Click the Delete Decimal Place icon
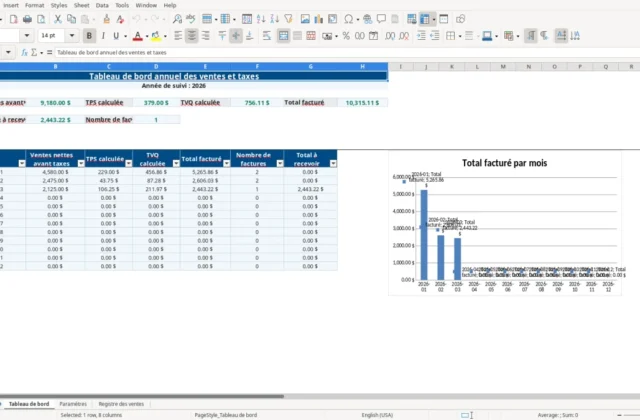This screenshot has height=420, width=640. click(404, 36)
